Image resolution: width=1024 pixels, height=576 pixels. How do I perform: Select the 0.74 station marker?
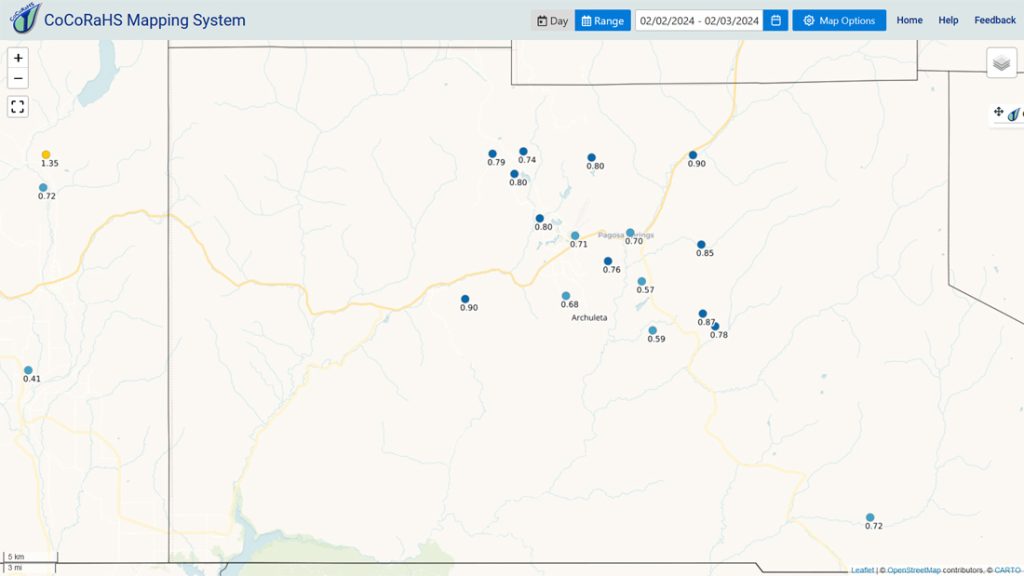(523, 152)
